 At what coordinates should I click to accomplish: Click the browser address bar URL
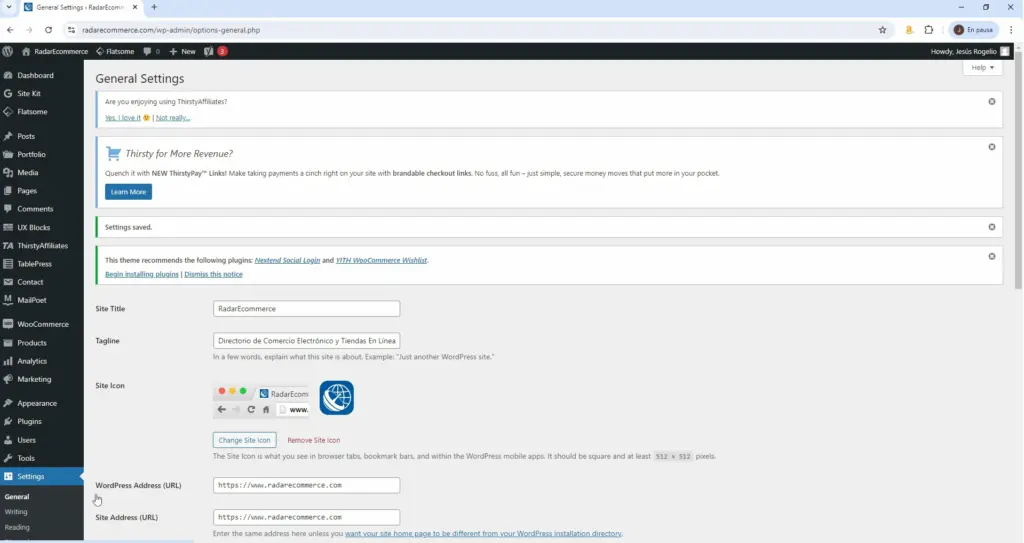[x=171, y=30]
